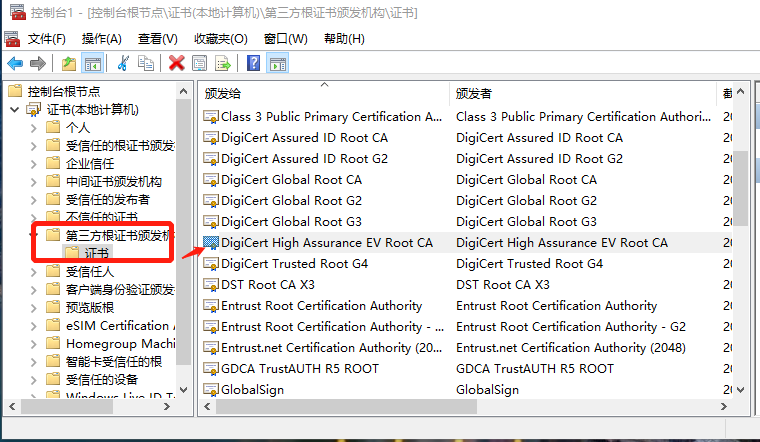Sort by the 颁发者 column header
This screenshot has height=442, width=760.
tap(474, 93)
